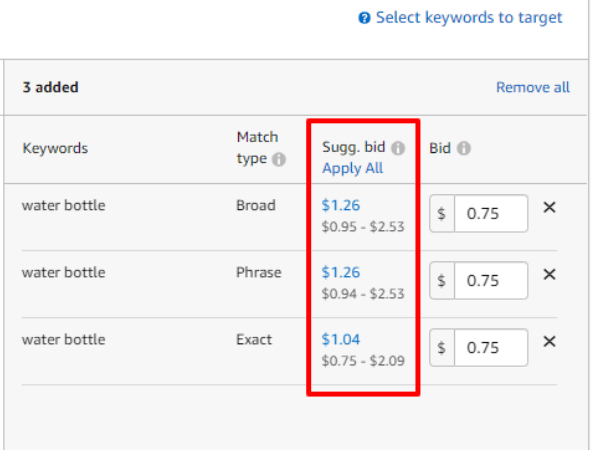This screenshot has height=450, width=591.
Task: Click the Bid column header text
Action: 440,148
